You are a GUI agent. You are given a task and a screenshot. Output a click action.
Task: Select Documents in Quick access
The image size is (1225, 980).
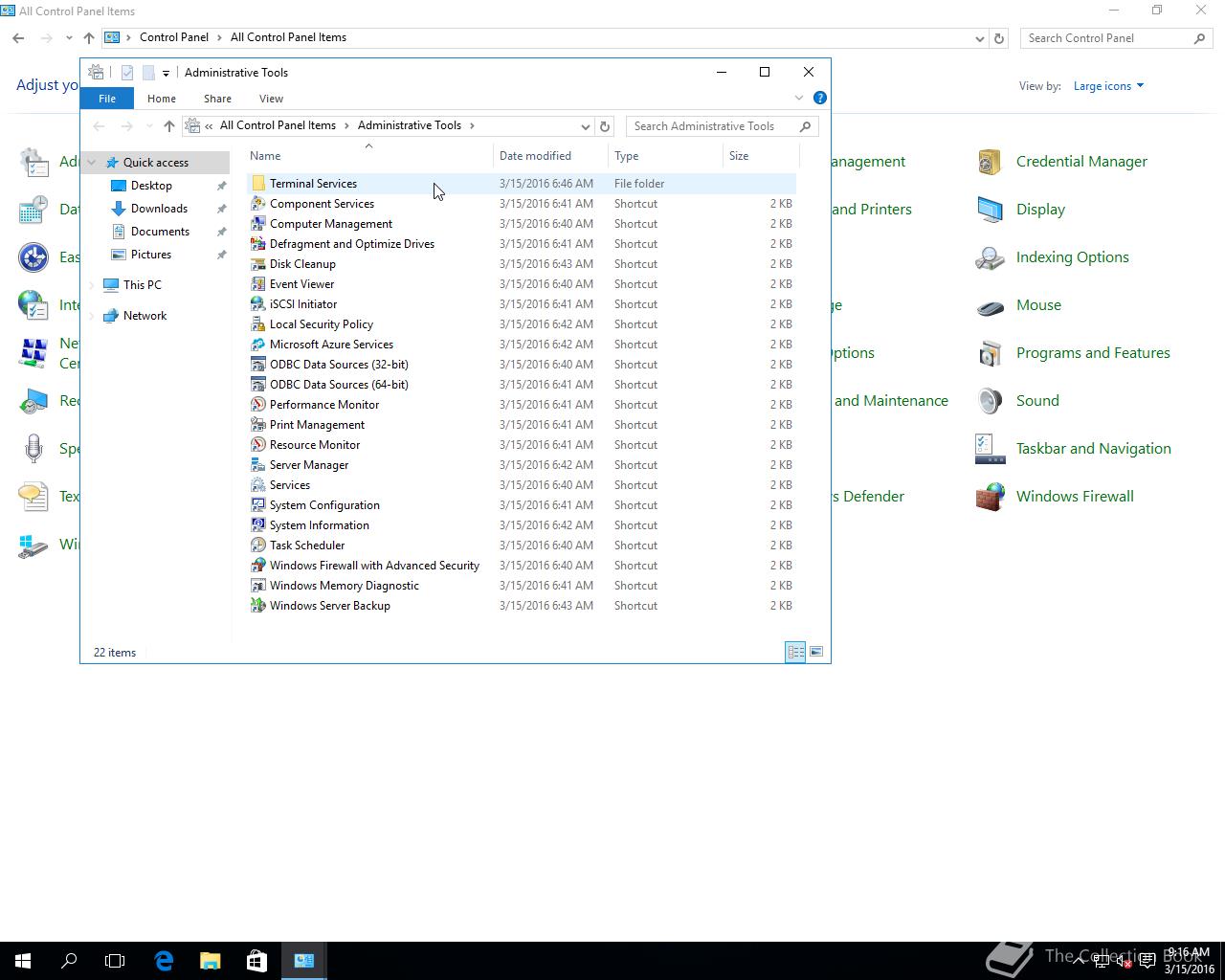tap(160, 232)
